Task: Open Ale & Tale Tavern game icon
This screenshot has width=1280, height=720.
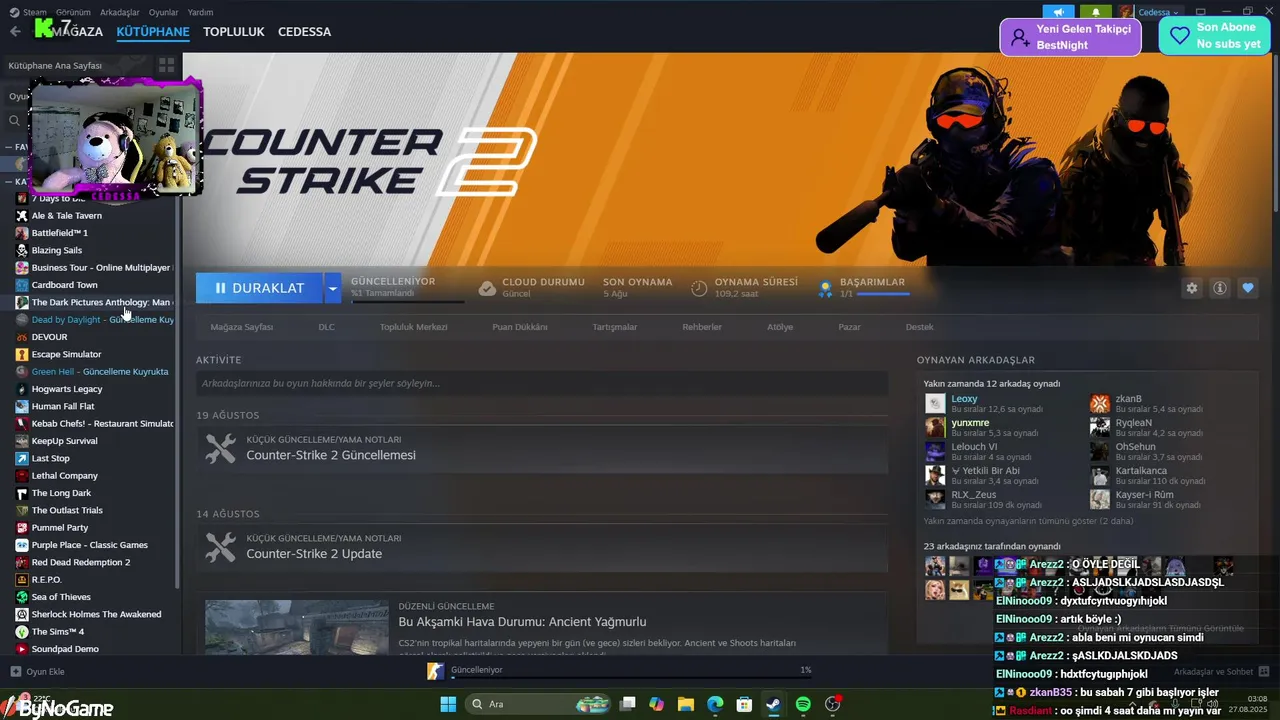Action: [x=22, y=215]
